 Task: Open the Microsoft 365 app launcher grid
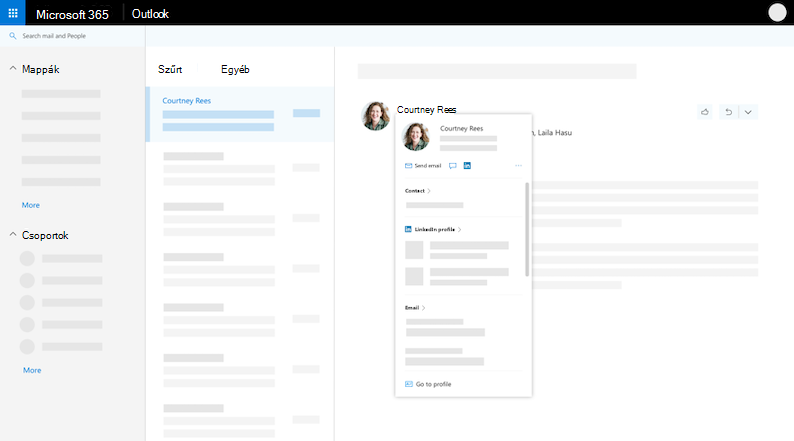(13, 13)
